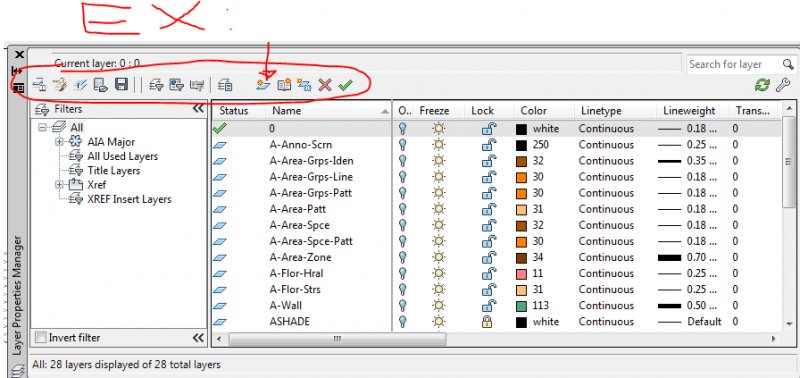Click the Layer Standards checkmark icon
The height and width of the screenshot is (378, 800).
(x=80, y=85)
